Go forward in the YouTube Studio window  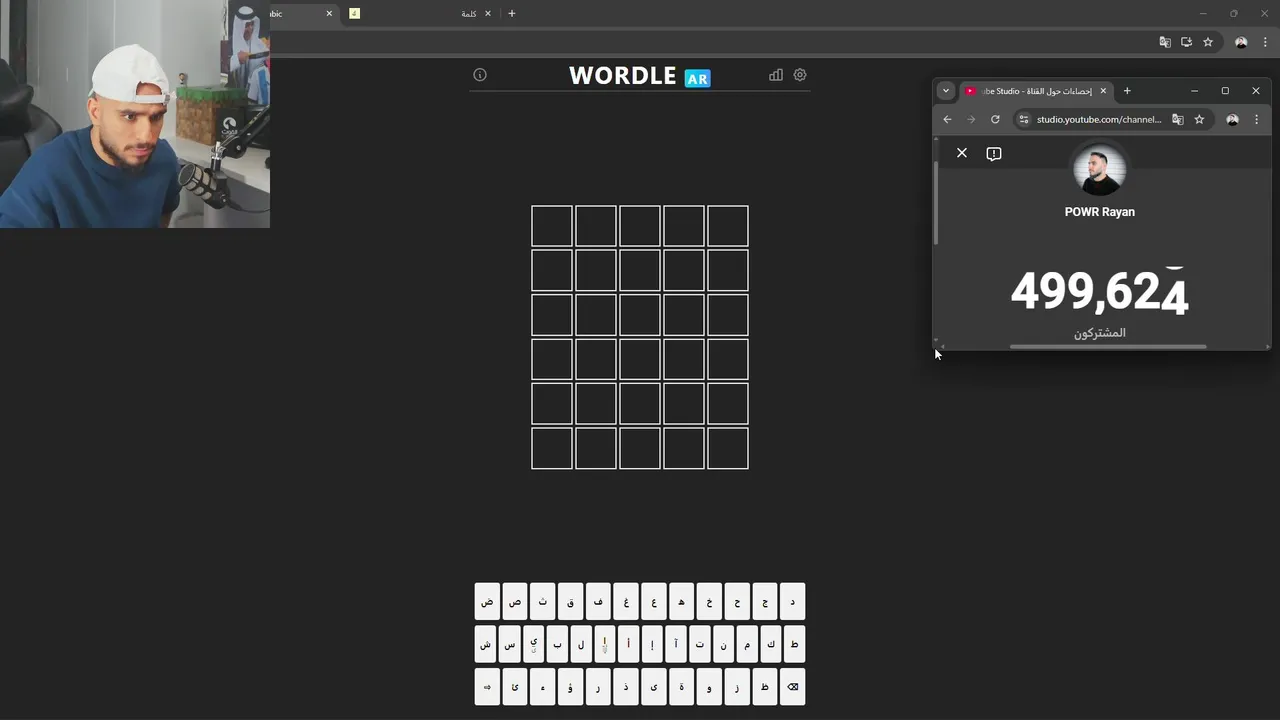tap(971, 119)
